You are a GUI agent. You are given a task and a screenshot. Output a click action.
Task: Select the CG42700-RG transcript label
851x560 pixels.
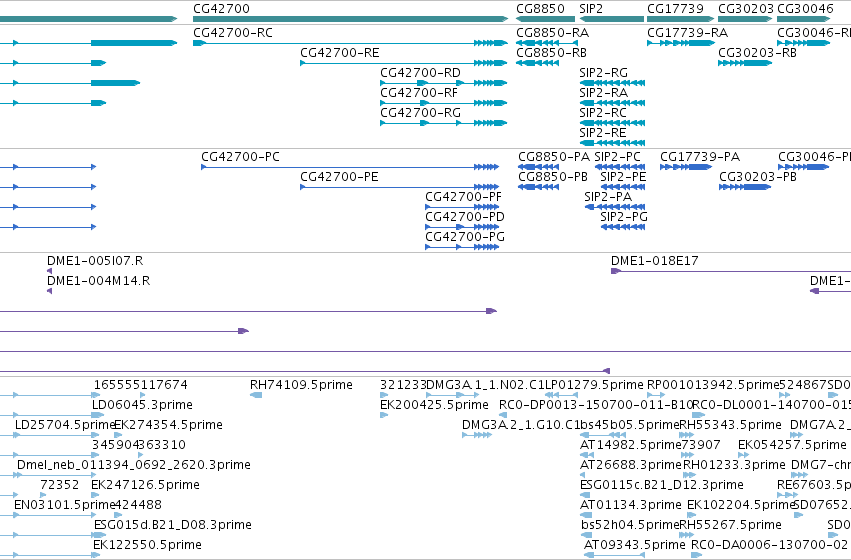tap(421, 113)
